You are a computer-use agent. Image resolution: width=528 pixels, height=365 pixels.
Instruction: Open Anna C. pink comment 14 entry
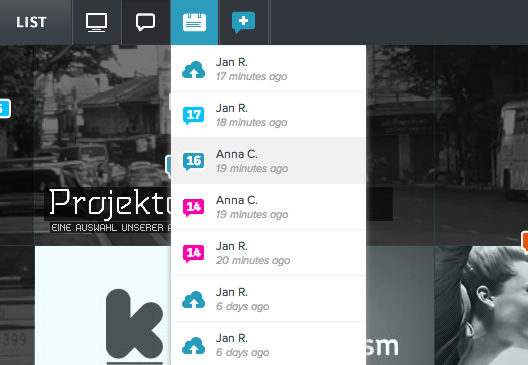[x=268, y=207]
